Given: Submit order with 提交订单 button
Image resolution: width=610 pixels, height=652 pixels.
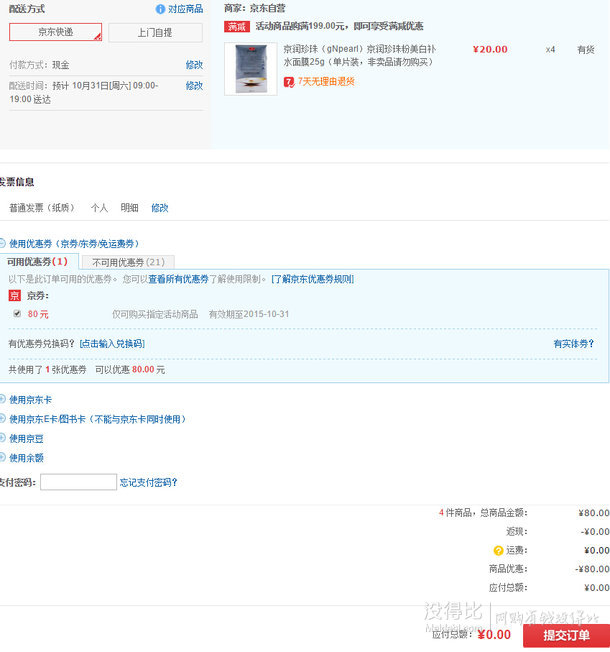Looking at the screenshot, I should pyautogui.click(x=566, y=635).
